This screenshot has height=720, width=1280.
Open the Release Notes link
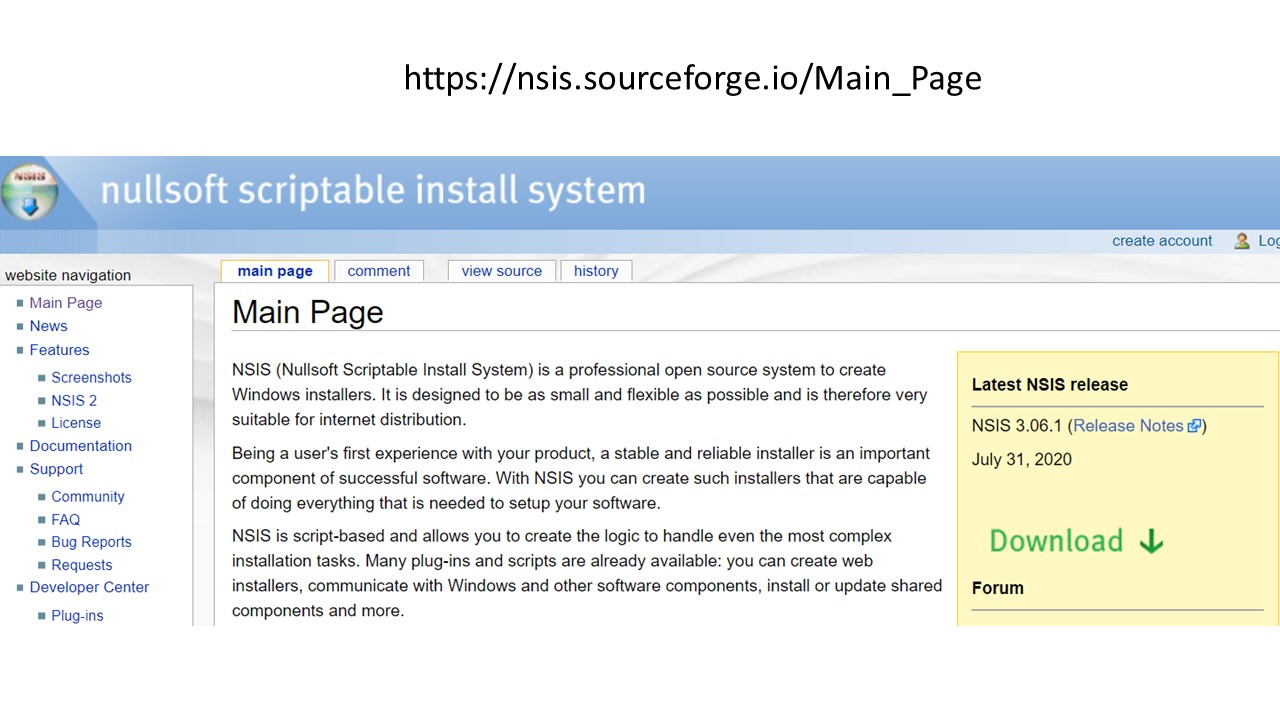click(x=1128, y=426)
